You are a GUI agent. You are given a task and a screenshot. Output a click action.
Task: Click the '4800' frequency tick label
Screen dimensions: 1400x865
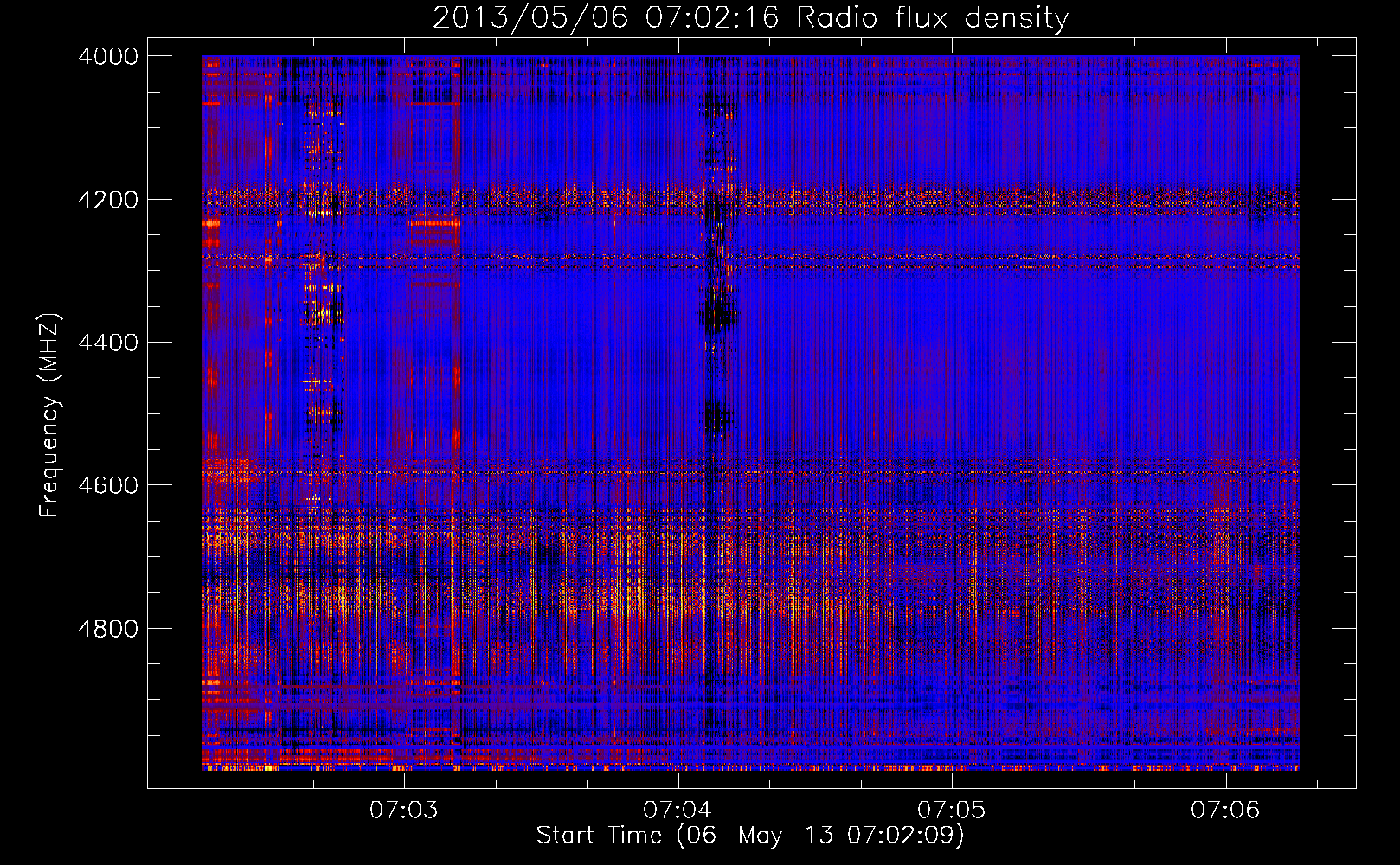tap(107, 628)
